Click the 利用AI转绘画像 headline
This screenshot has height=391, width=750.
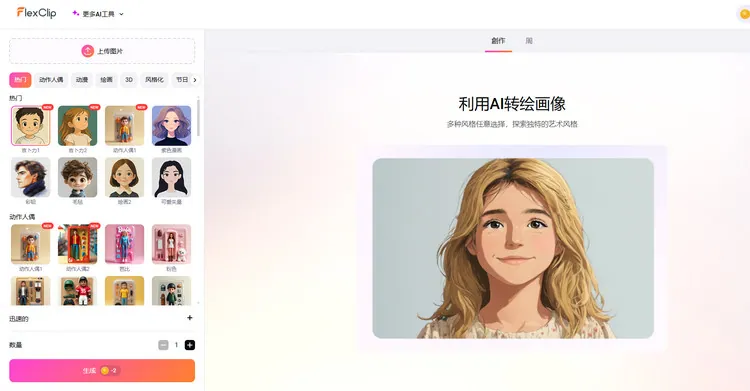[512, 104]
